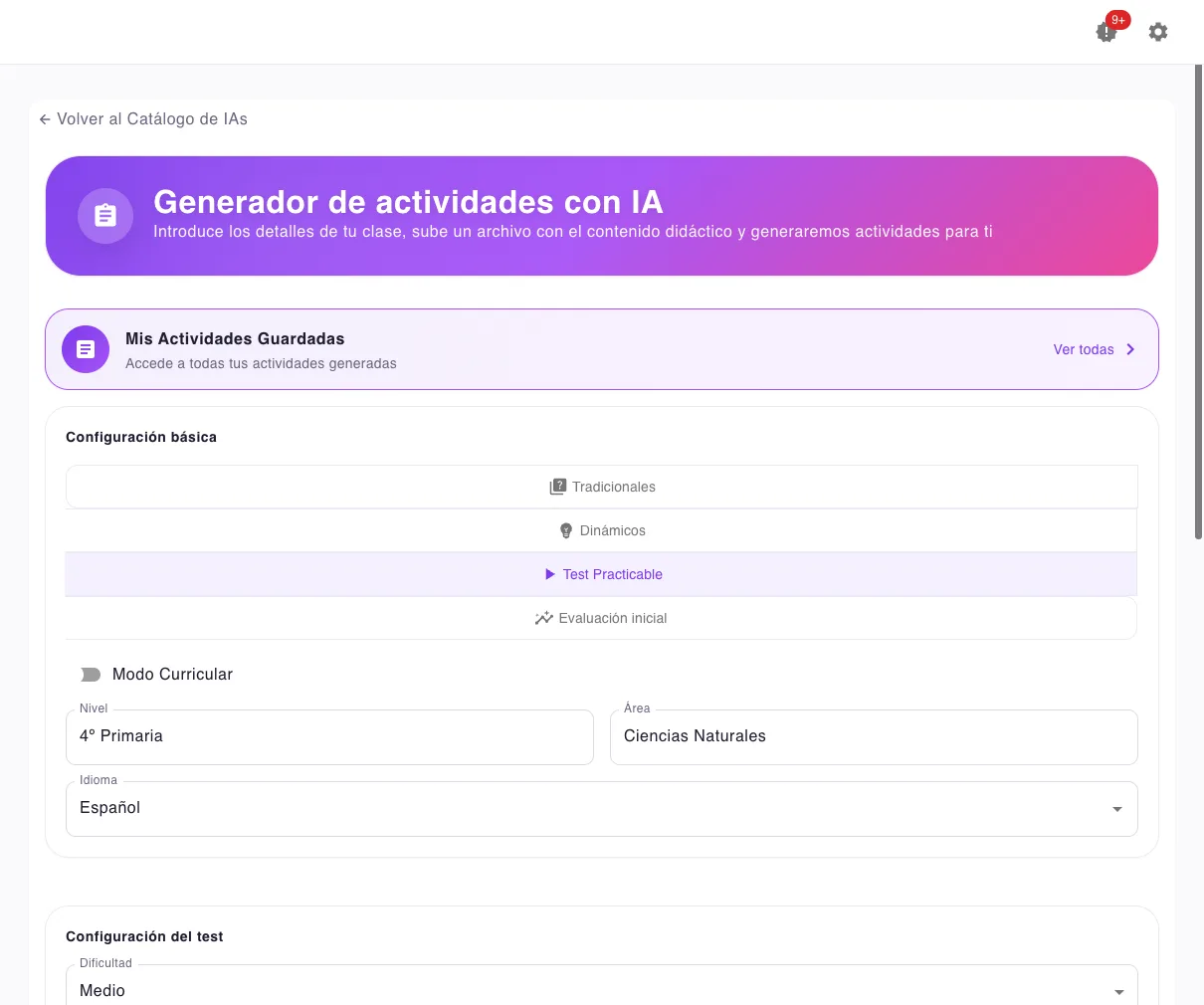Click the dropdown arrow in the Idioma field

1117,809
